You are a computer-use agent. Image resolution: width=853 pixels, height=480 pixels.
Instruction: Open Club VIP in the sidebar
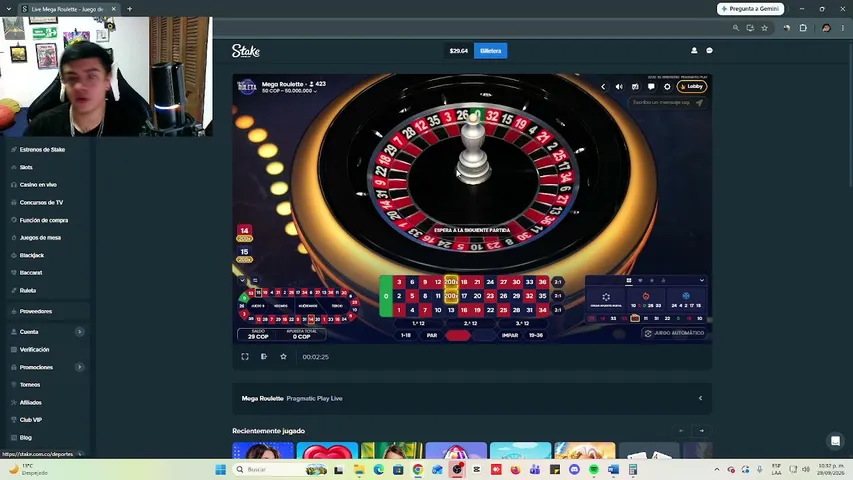tap(30, 420)
